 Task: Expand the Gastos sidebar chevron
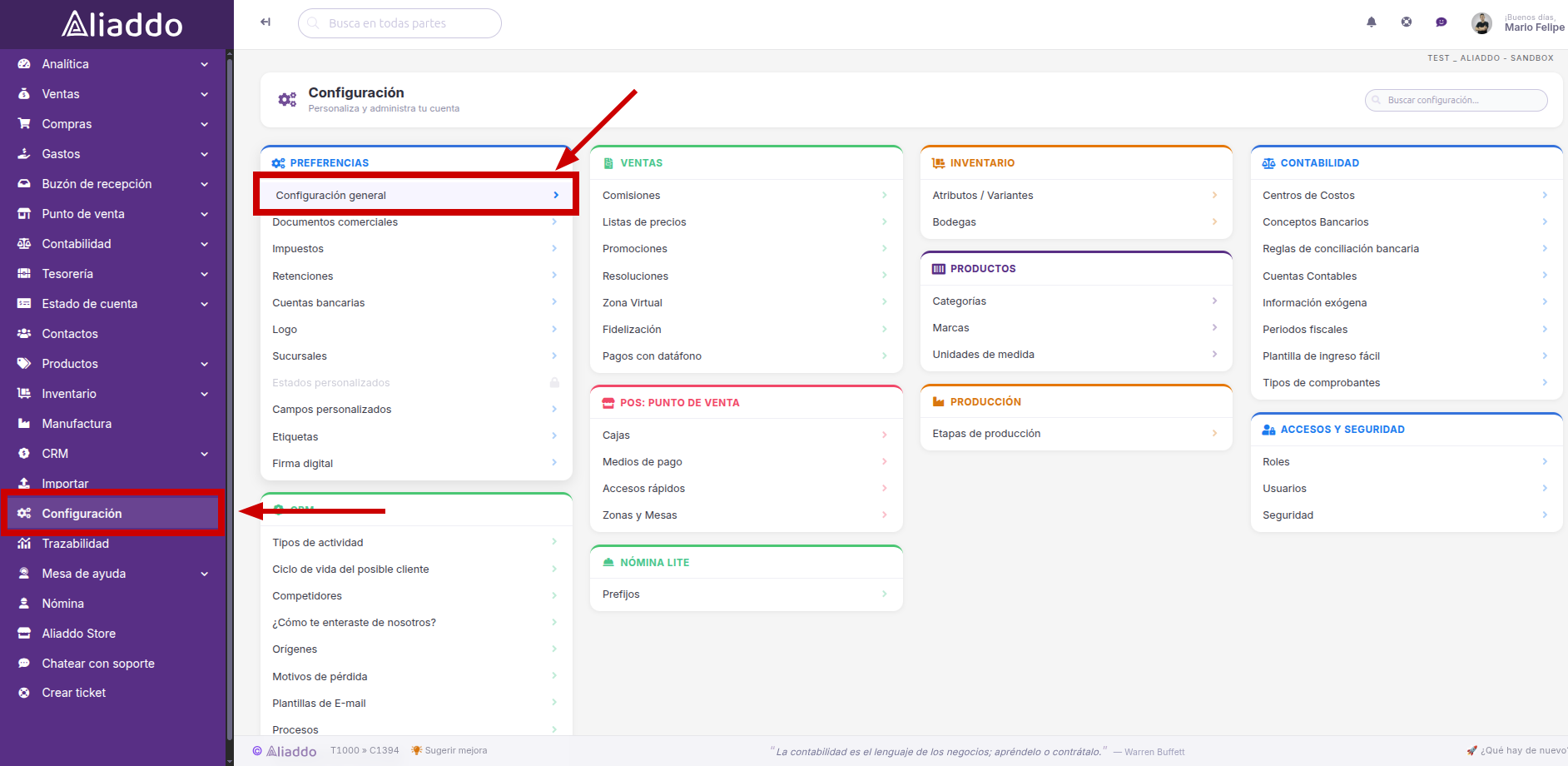point(205,154)
